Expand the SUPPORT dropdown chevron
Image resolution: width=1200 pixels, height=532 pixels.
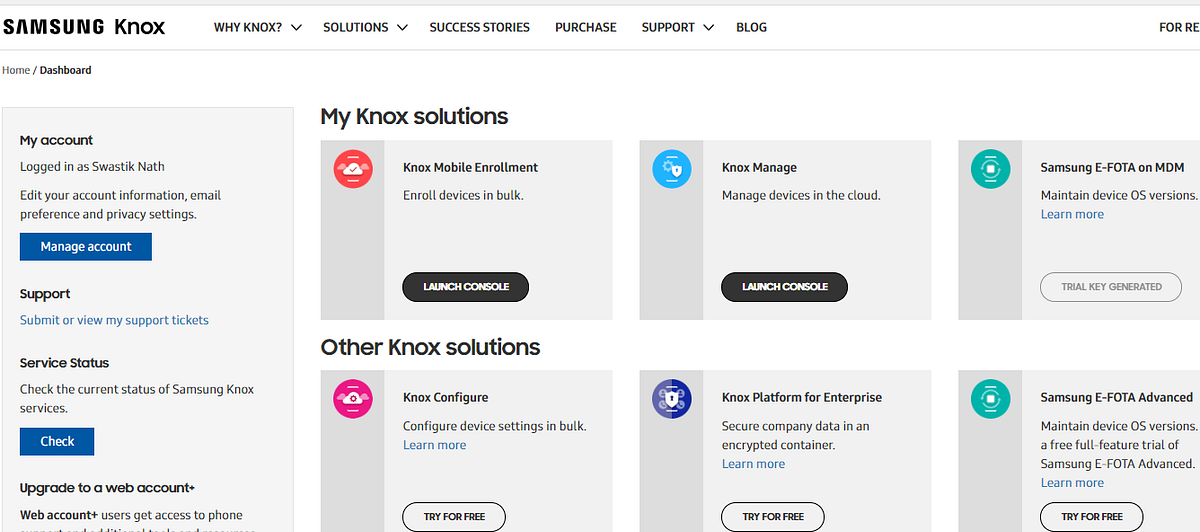708,28
